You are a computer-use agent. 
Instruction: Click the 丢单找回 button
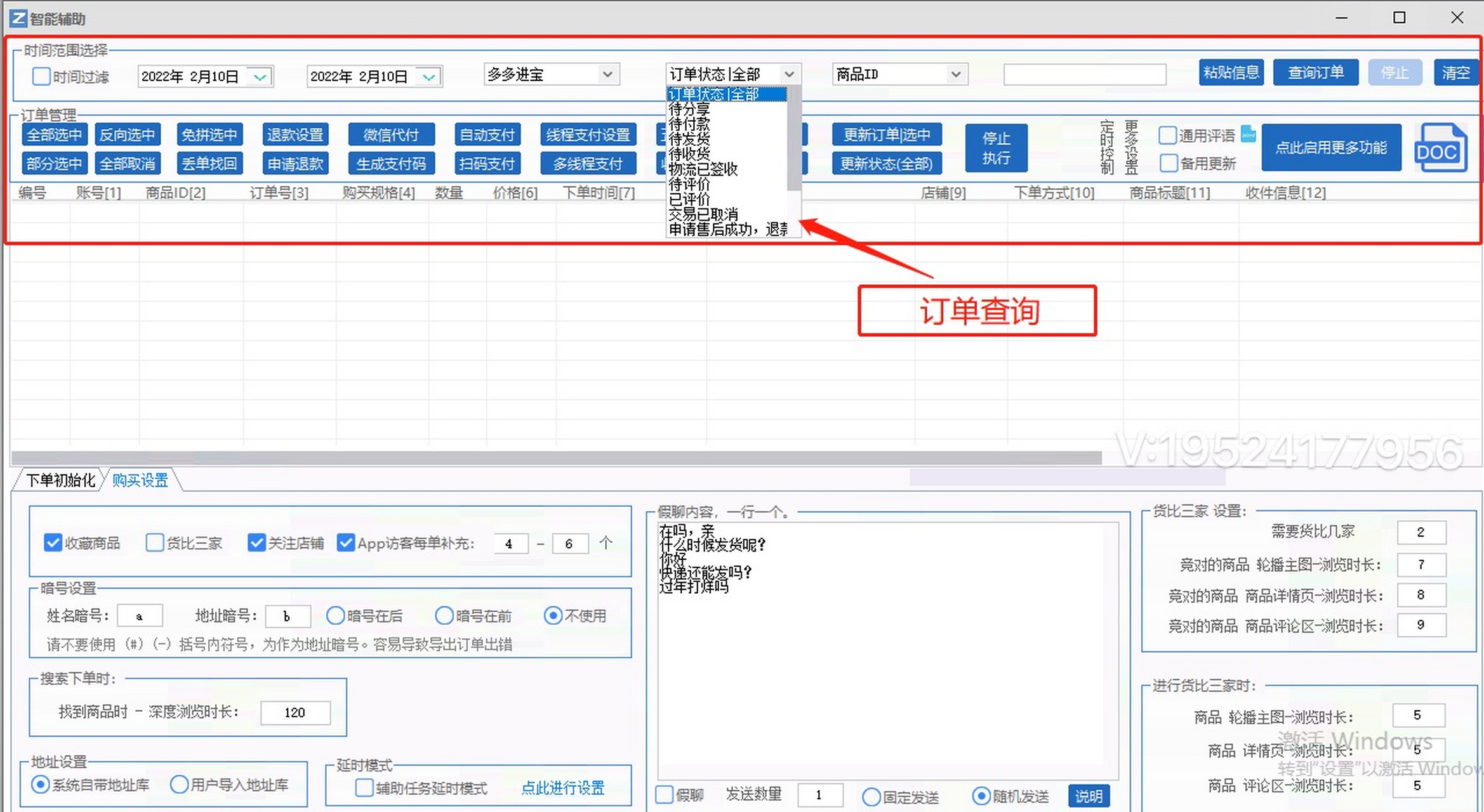click(209, 164)
